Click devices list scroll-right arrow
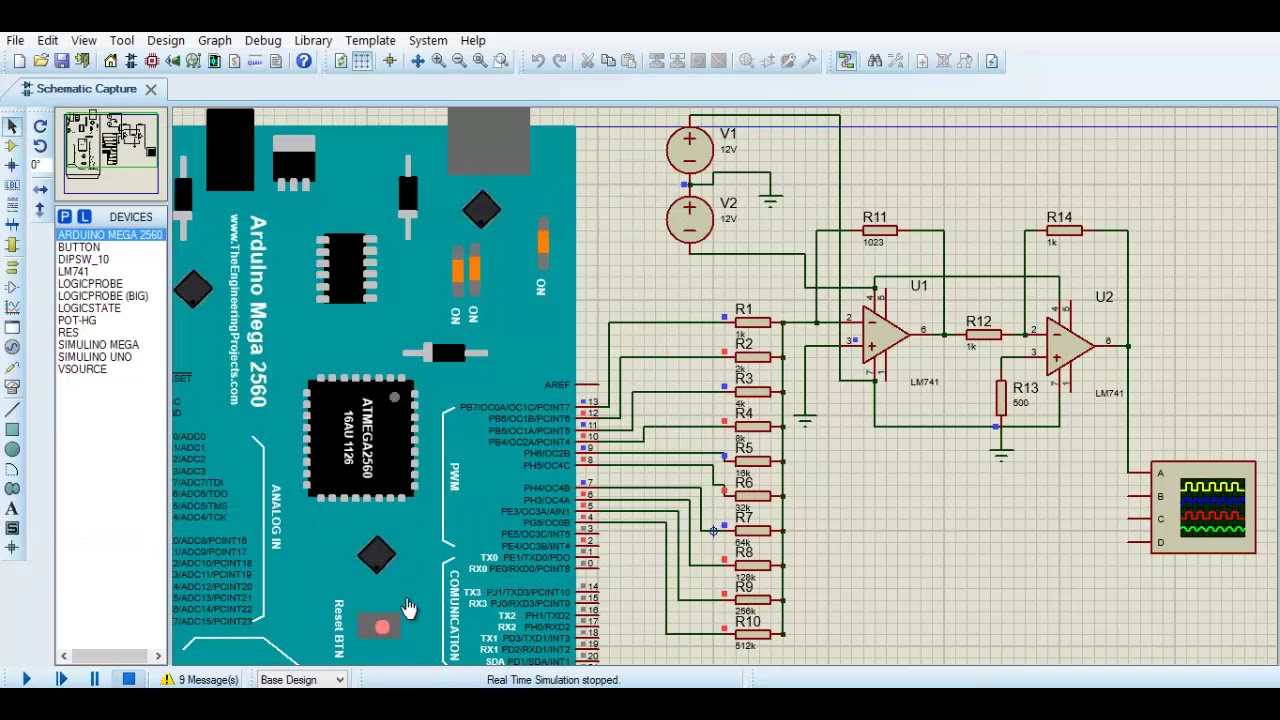This screenshot has width=1280, height=720. [x=158, y=656]
